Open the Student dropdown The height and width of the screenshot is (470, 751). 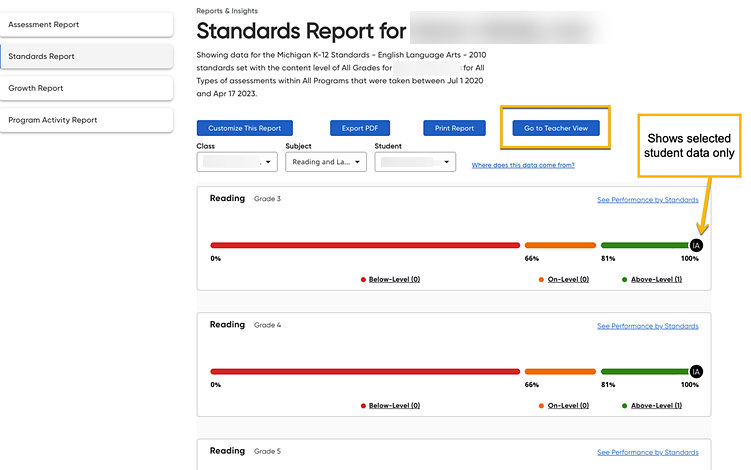(415, 162)
